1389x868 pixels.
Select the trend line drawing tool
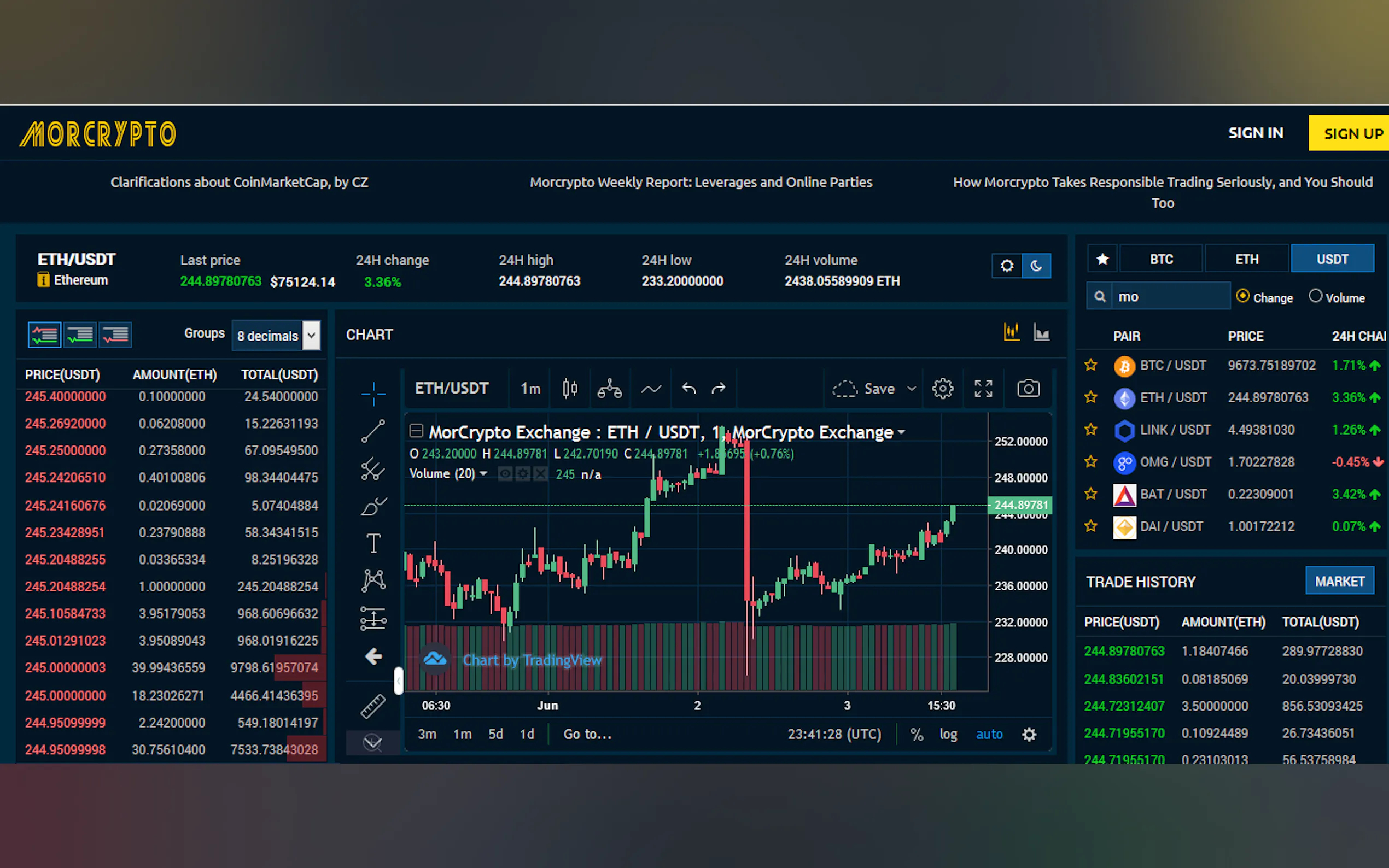tap(373, 431)
